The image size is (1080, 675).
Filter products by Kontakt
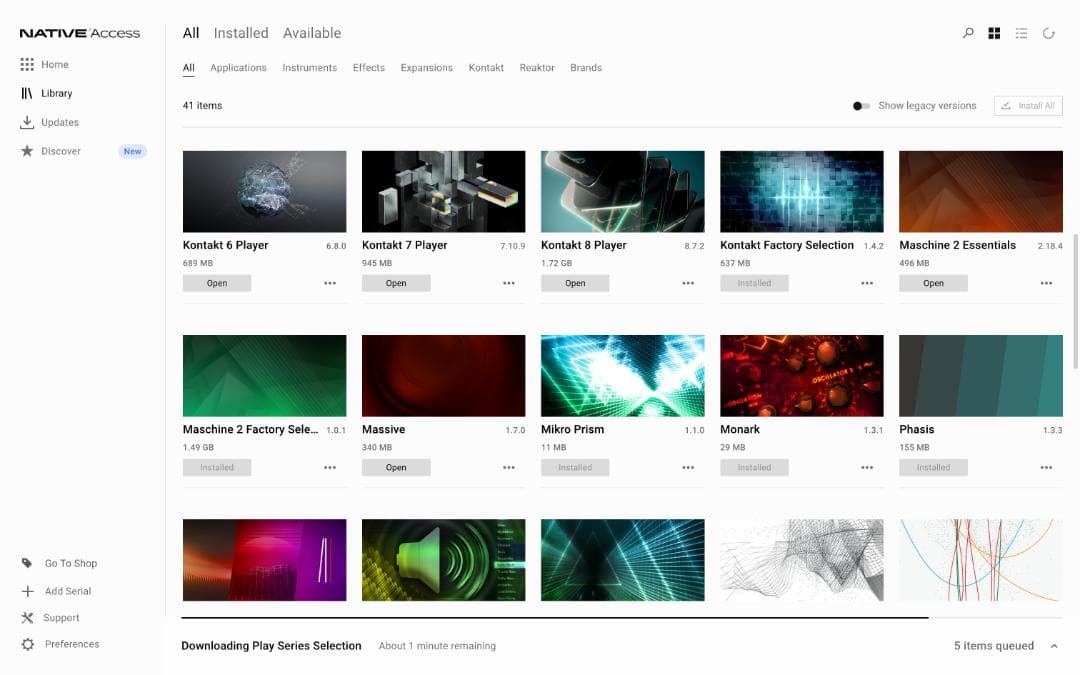[x=486, y=67]
